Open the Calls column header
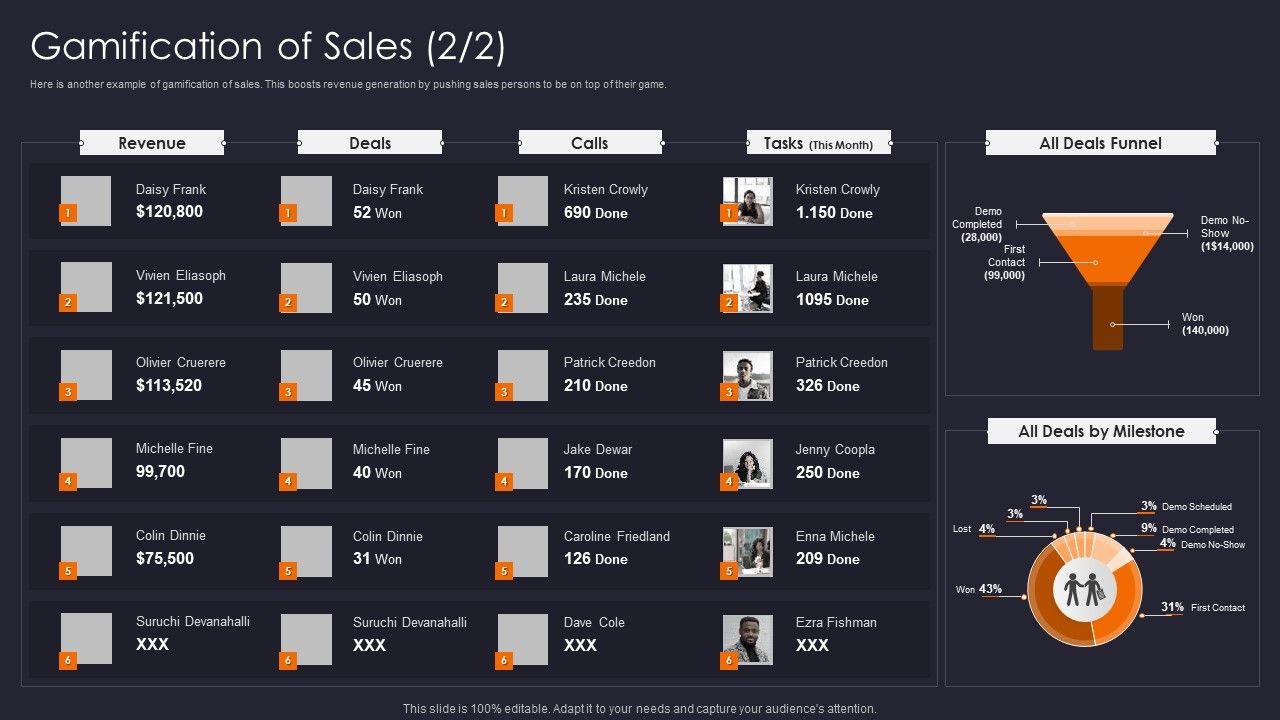 590,143
